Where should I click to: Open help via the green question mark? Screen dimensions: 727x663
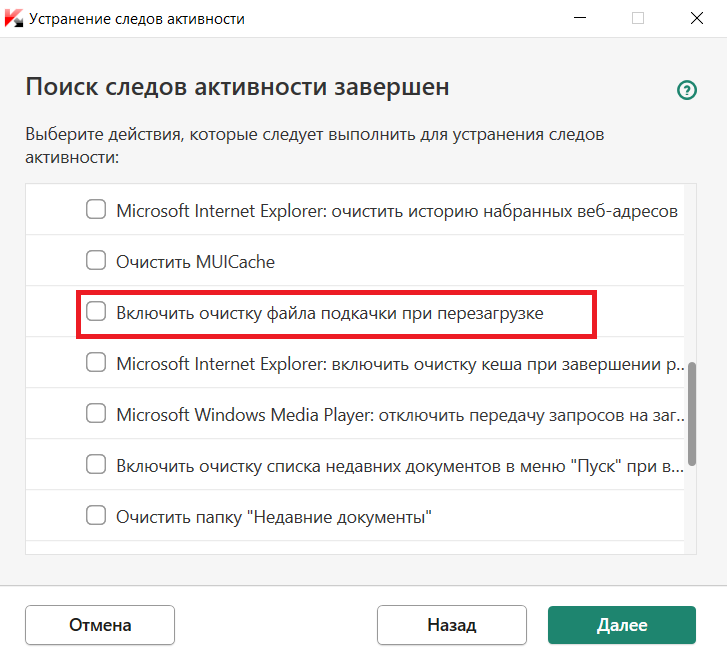[x=687, y=90]
